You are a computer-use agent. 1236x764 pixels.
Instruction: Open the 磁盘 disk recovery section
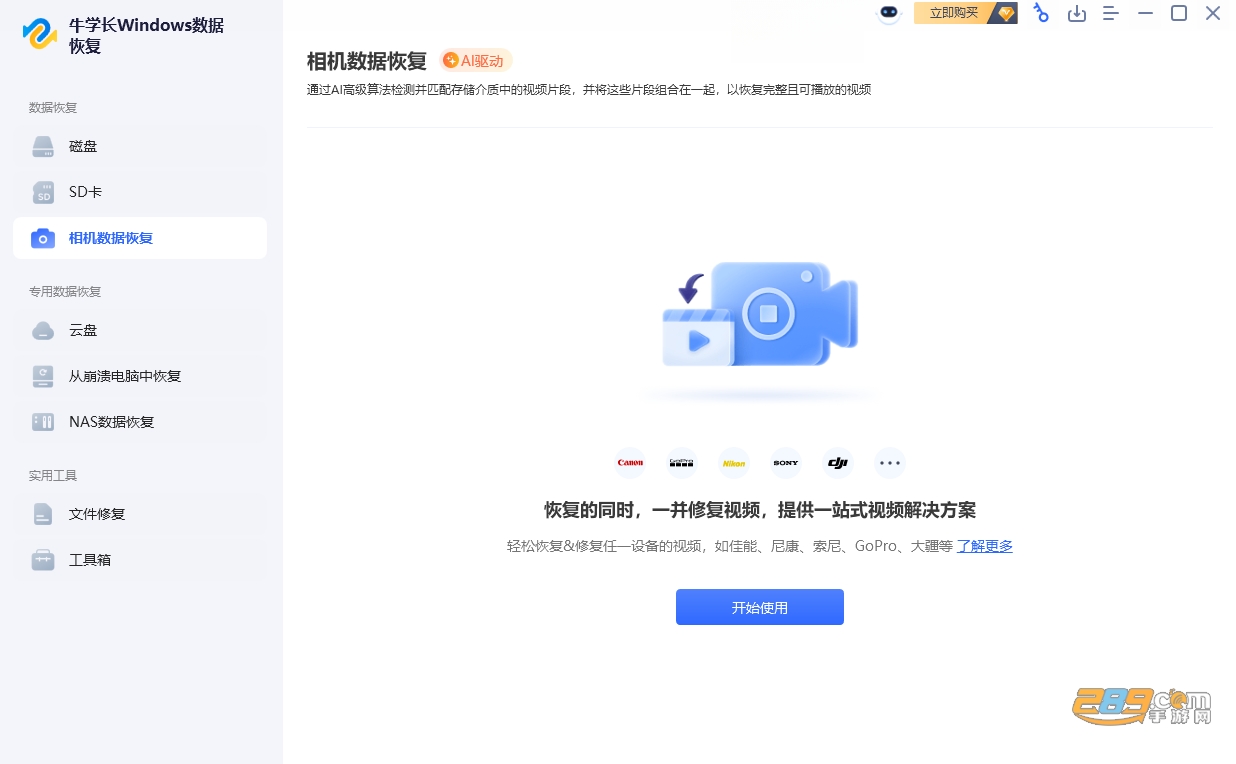(x=140, y=146)
